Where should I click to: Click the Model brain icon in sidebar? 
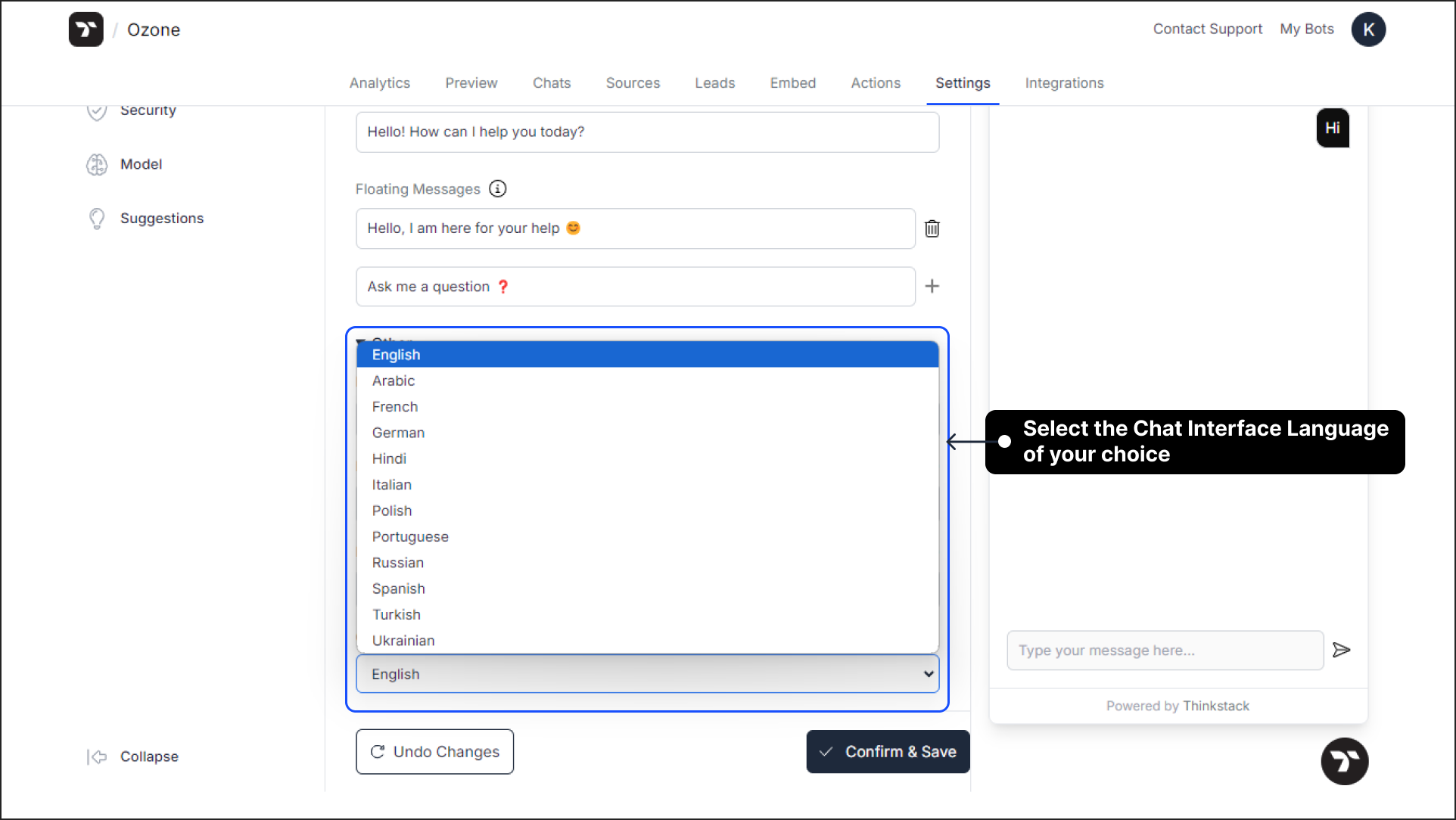[x=96, y=164]
